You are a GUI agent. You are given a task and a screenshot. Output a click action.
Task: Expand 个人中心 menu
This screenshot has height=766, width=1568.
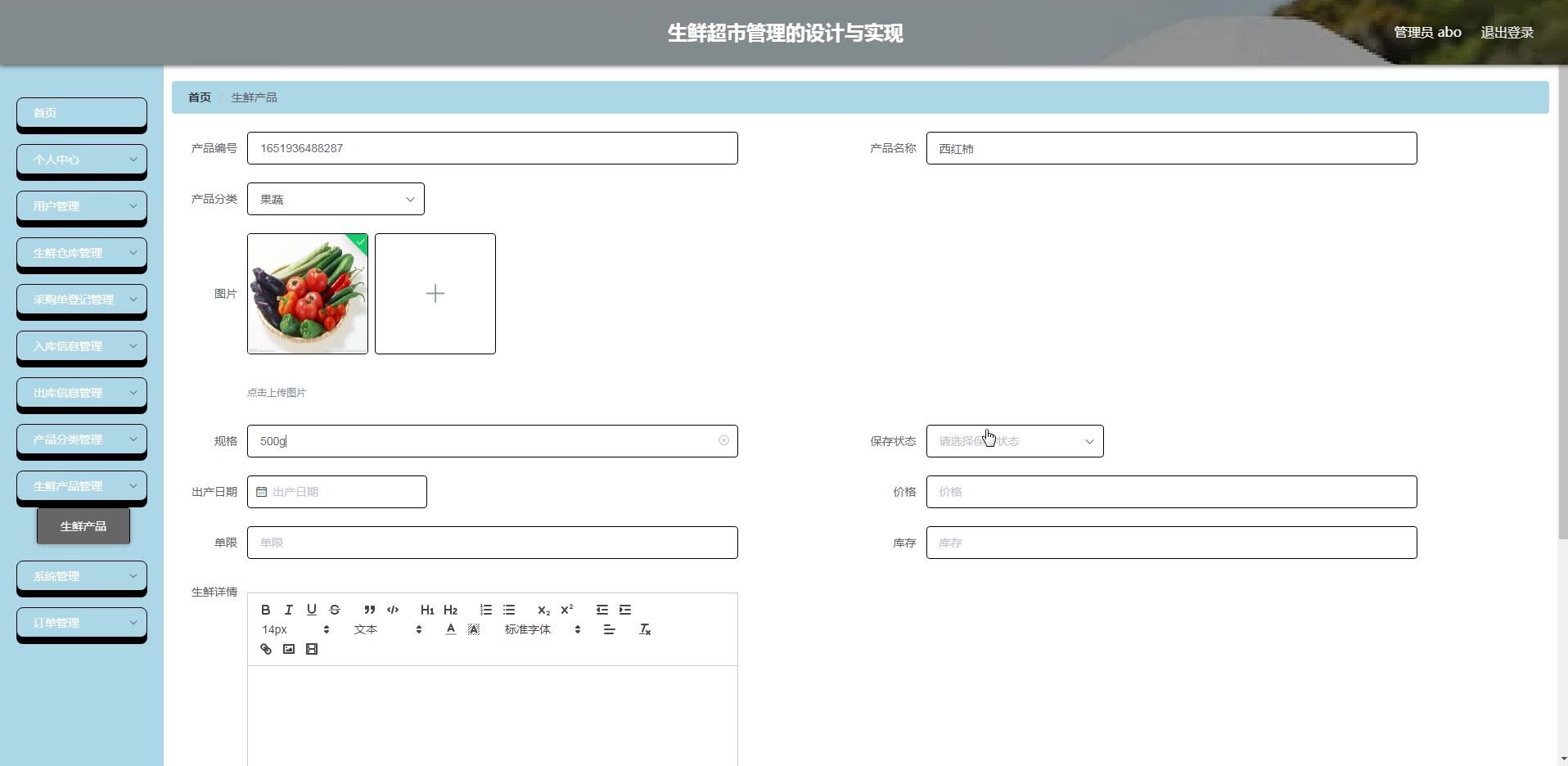82,160
